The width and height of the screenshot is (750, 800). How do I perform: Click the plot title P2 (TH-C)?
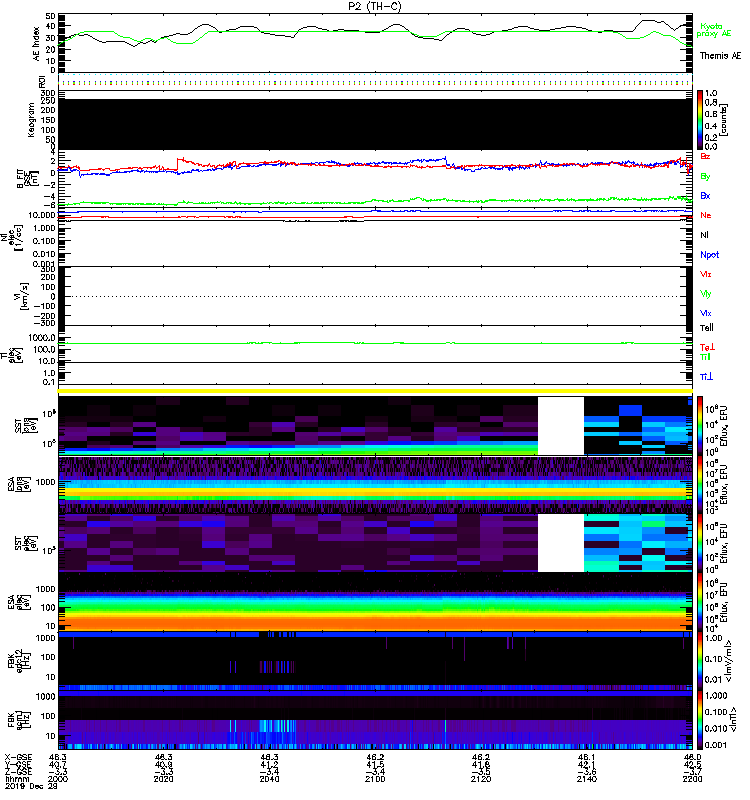[375, 6]
